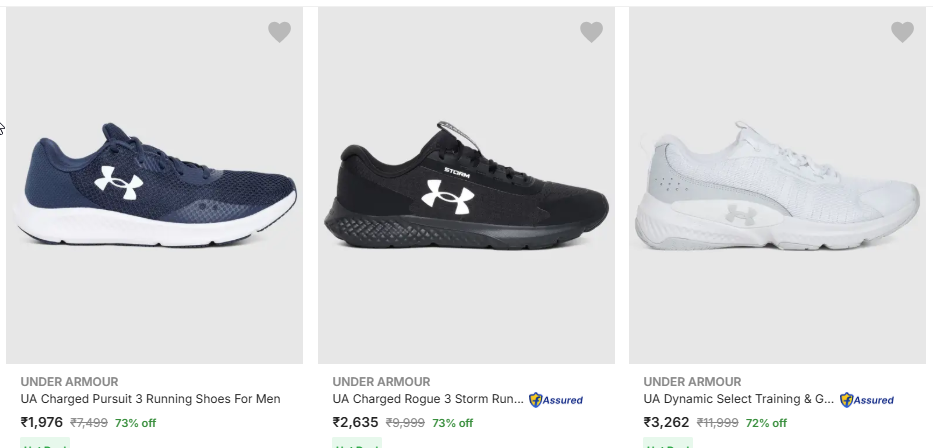Click Under Armour brand above Charged Pursuit 3
This screenshot has height=448, width=933.
69,381
